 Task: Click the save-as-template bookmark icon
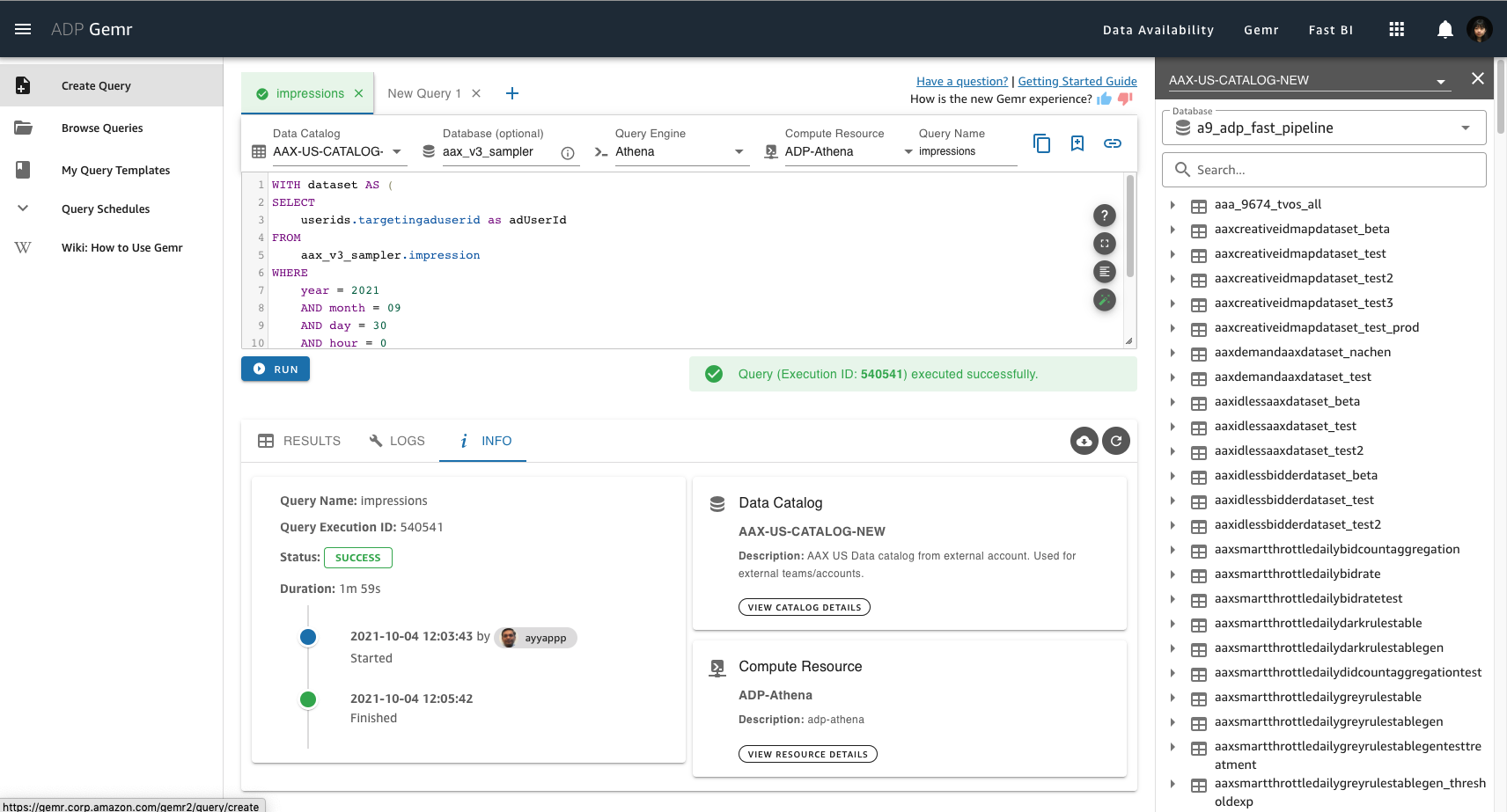tap(1077, 143)
